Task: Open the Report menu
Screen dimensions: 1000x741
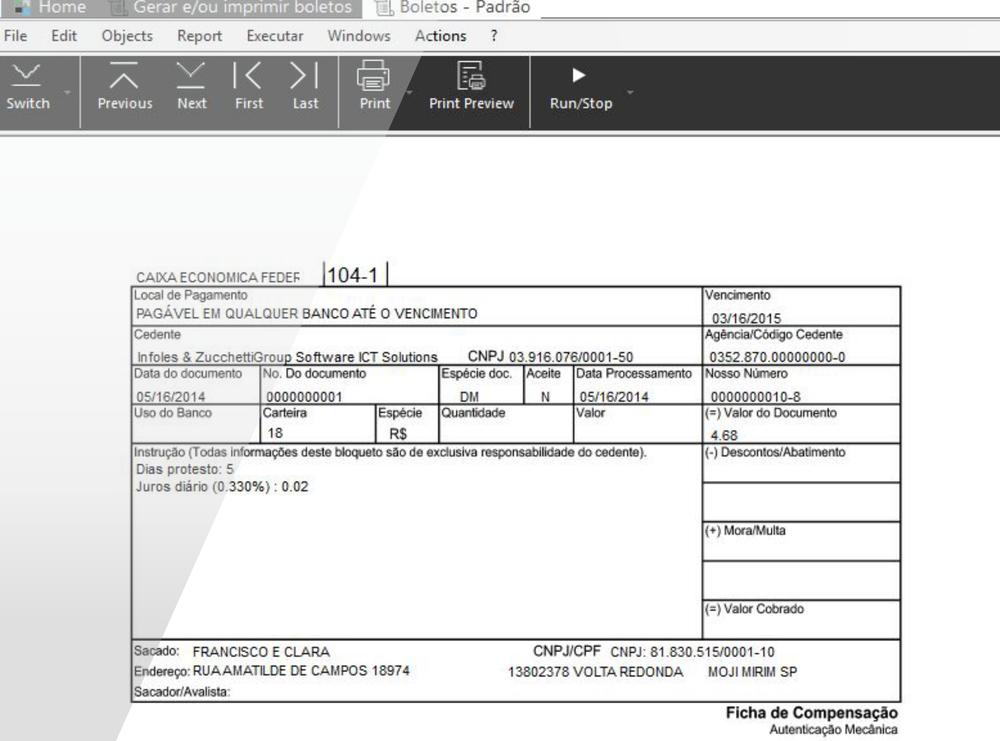Action: 199,36
